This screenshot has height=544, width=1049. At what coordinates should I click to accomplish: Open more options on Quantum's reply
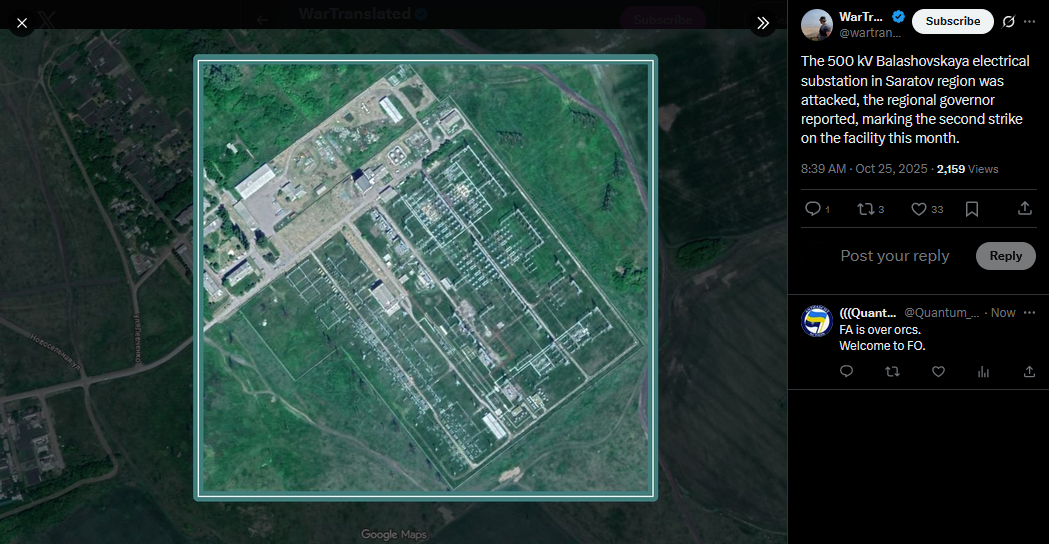[x=1030, y=312]
